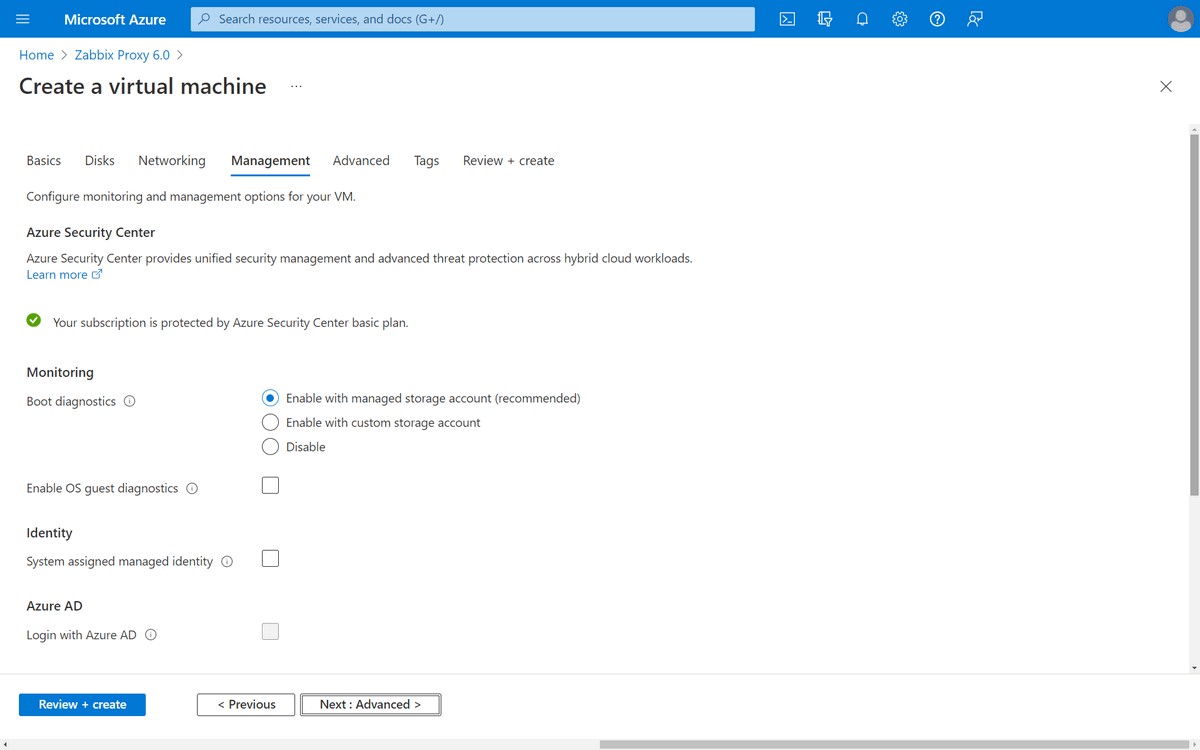1200x750 pixels.
Task: Click the Login with Azure AD checkbox
Action: pyautogui.click(x=270, y=631)
